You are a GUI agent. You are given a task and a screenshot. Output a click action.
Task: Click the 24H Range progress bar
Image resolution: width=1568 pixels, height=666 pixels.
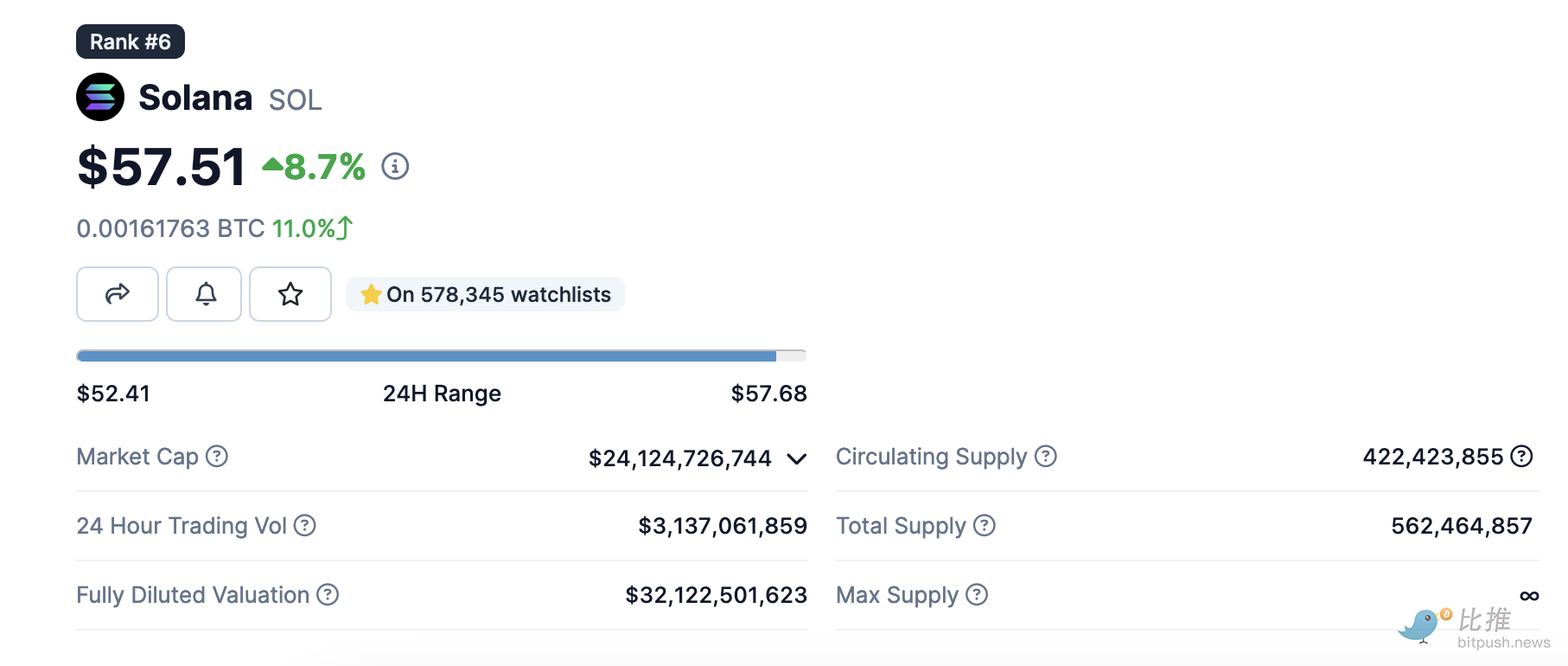click(x=441, y=355)
